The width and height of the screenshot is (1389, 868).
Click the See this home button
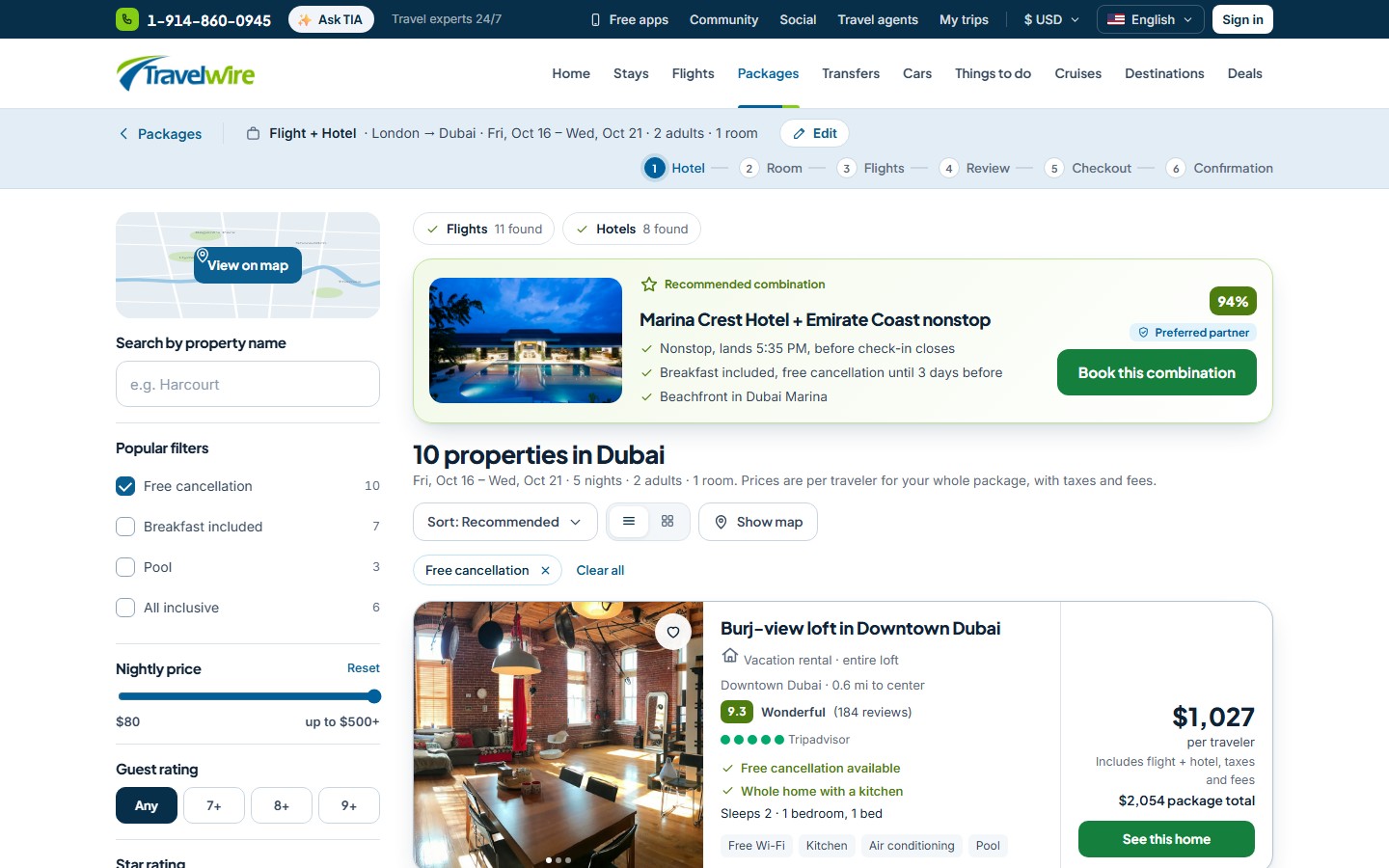click(1166, 839)
